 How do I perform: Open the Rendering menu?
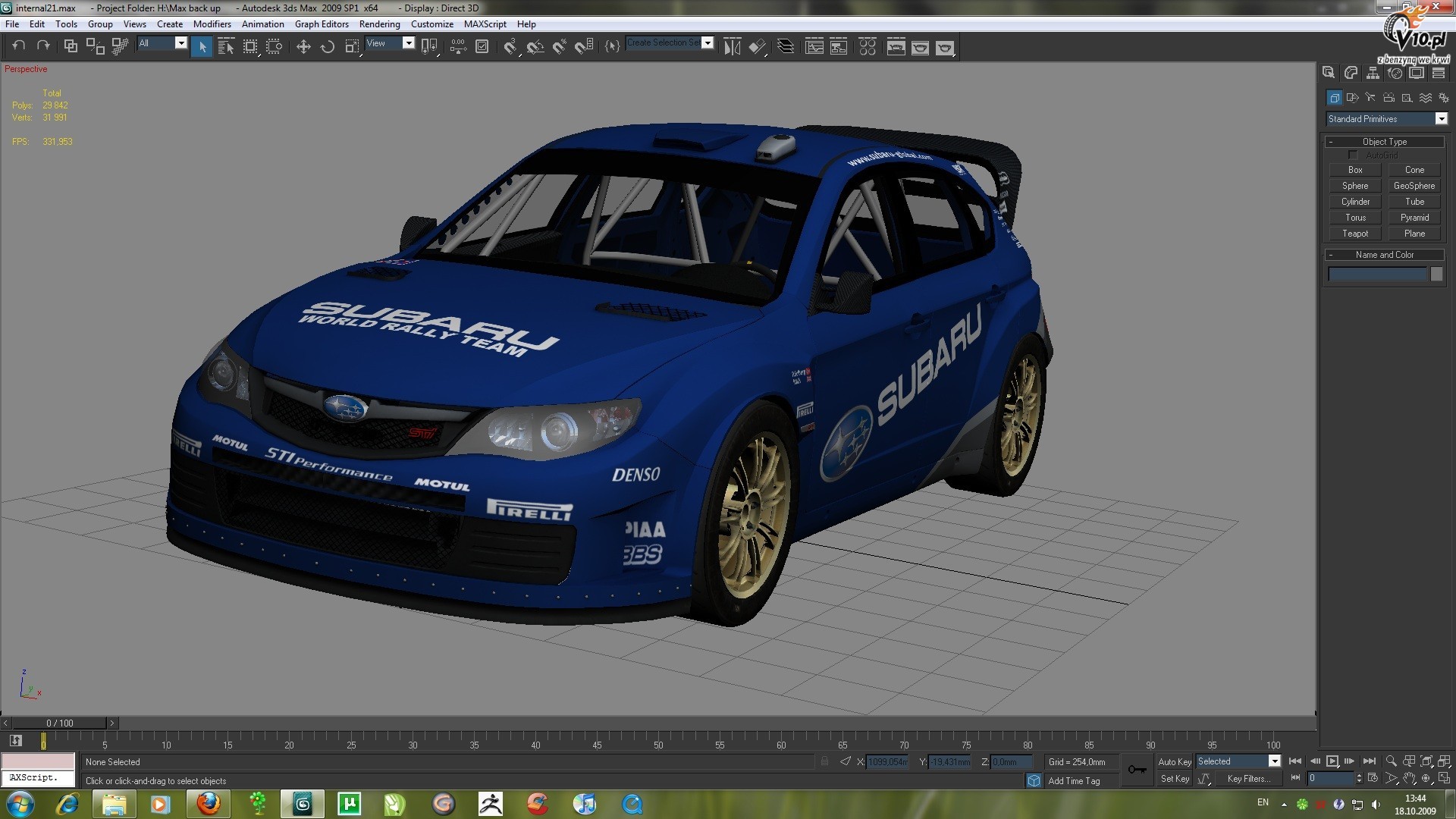click(379, 24)
